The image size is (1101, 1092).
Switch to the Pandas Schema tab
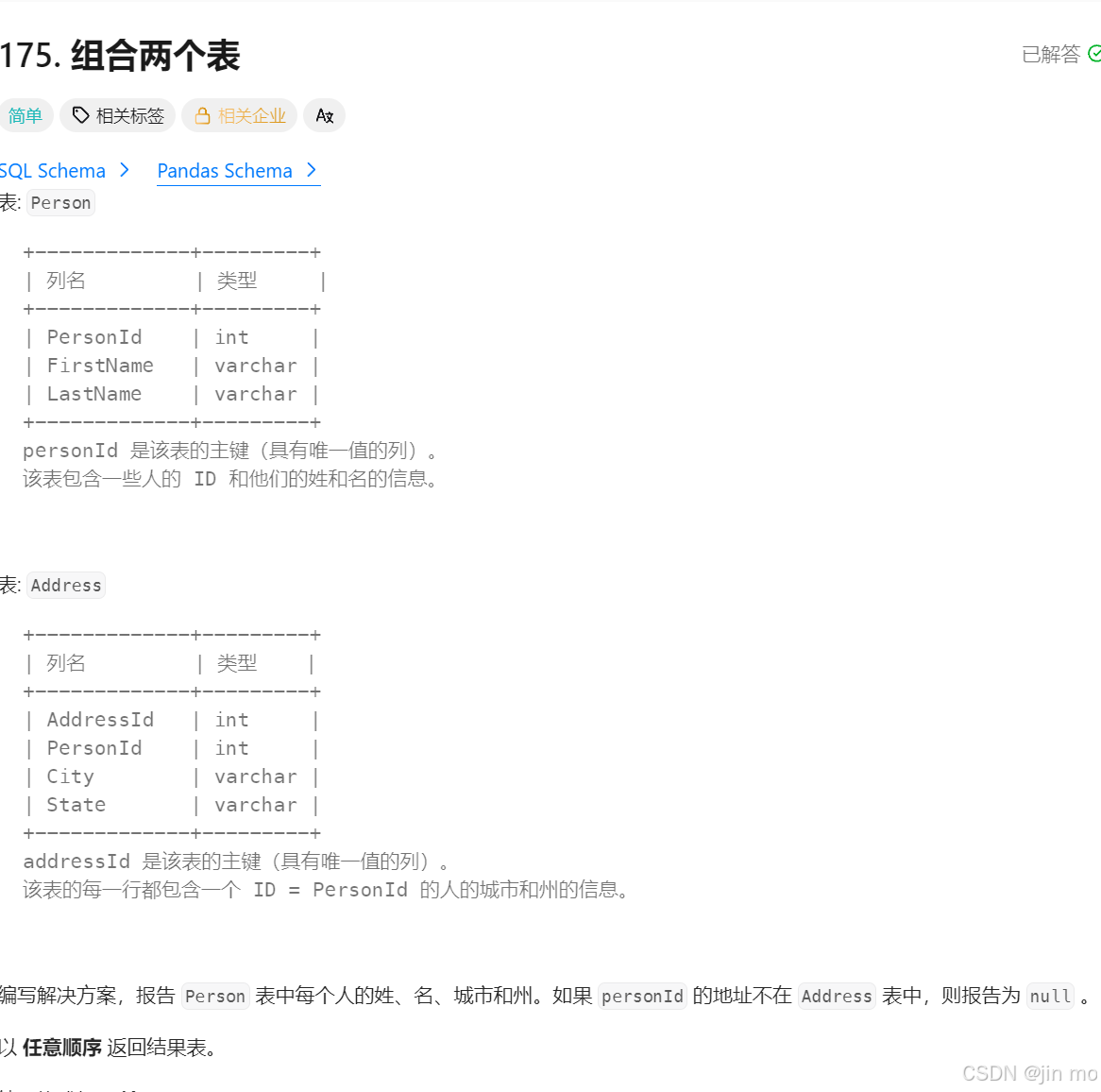(224, 171)
